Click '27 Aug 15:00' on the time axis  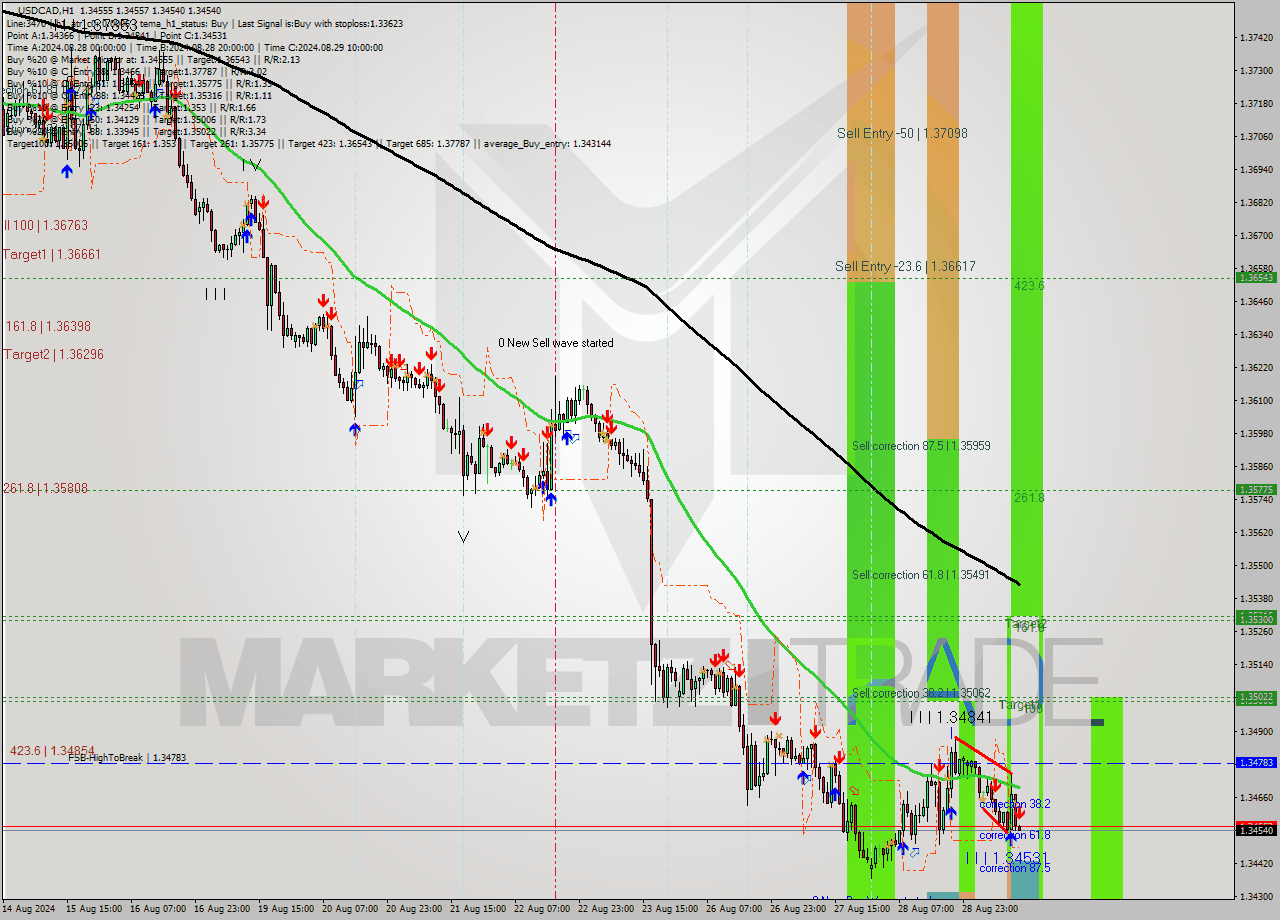tap(862, 909)
